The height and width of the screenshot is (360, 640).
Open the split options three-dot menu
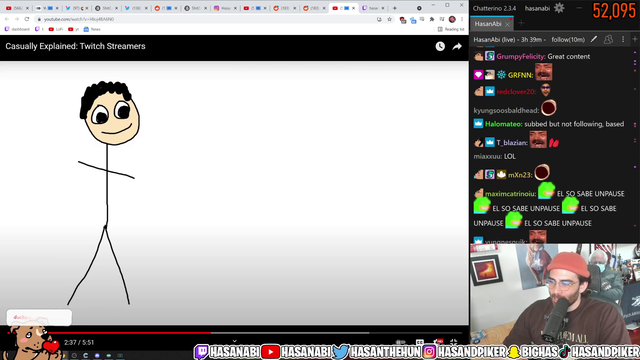coord(623,39)
